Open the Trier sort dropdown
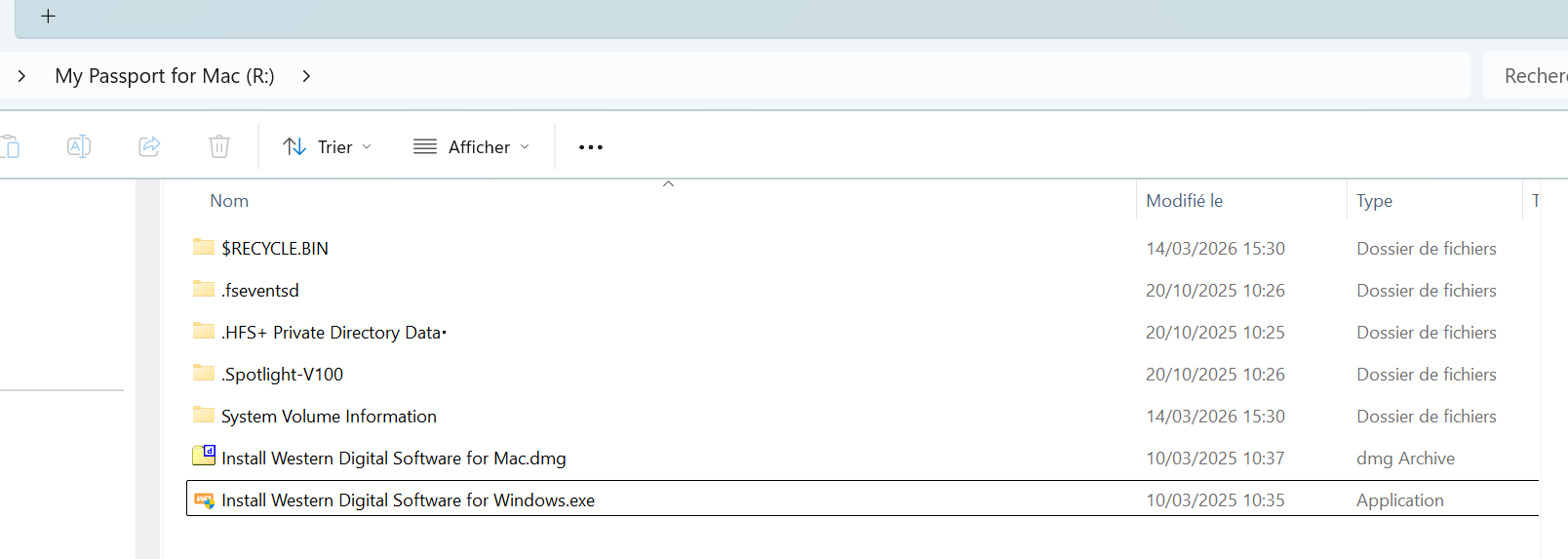This screenshot has width=1568, height=559. click(327, 147)
